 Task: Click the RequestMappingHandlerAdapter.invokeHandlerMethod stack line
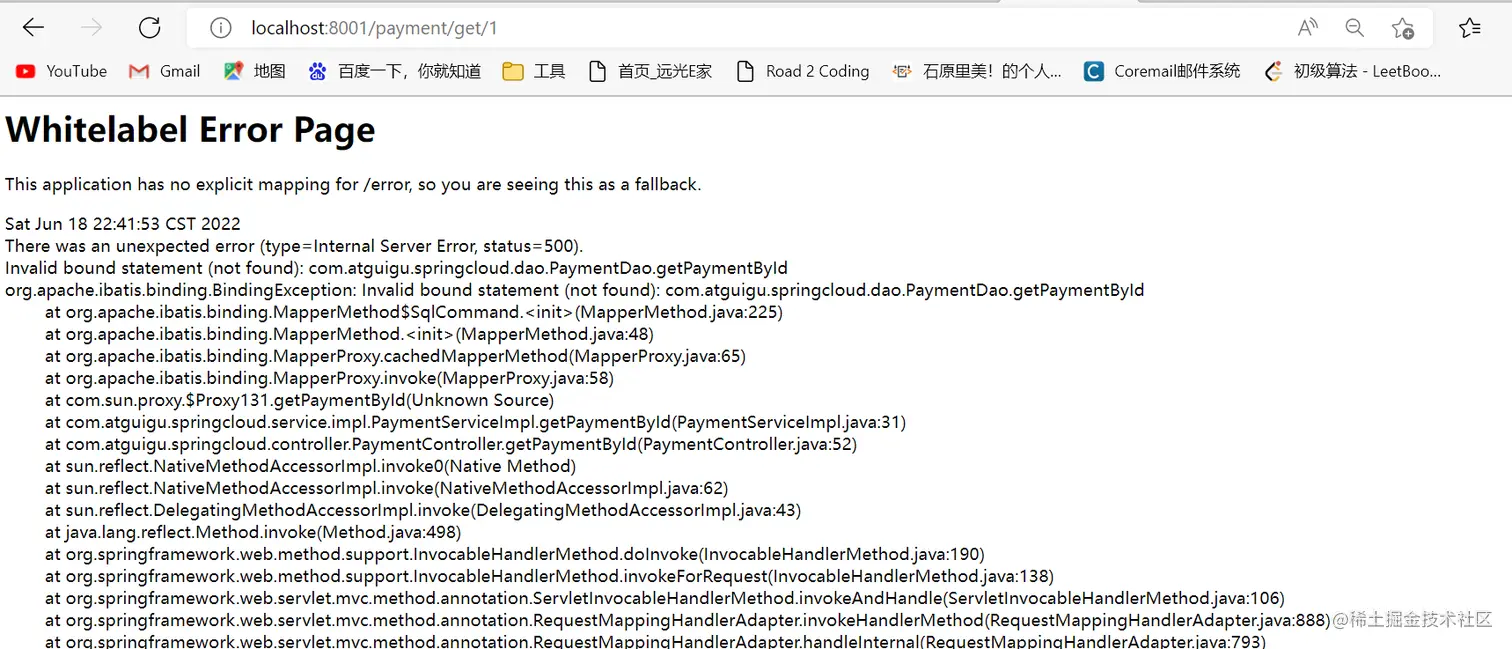coord(688,620)
